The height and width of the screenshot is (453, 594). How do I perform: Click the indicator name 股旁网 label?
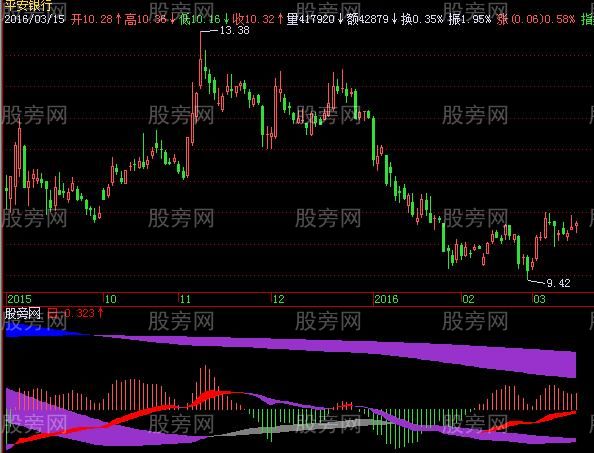pyautogui.click(x=22, y=313)
